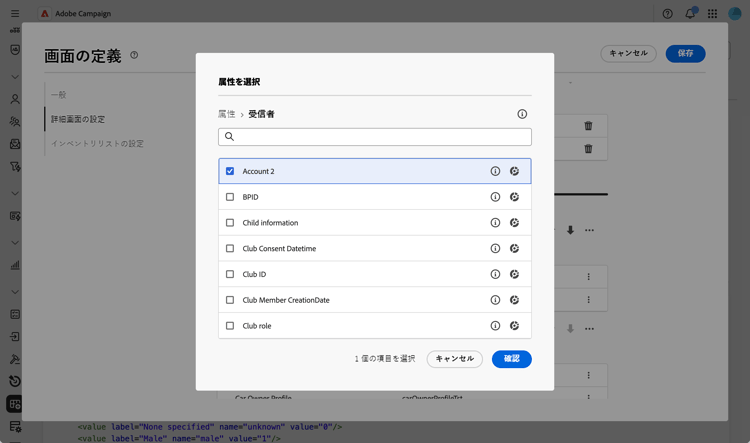Switch to インベントリリストの設定 tab

(97, 144)
